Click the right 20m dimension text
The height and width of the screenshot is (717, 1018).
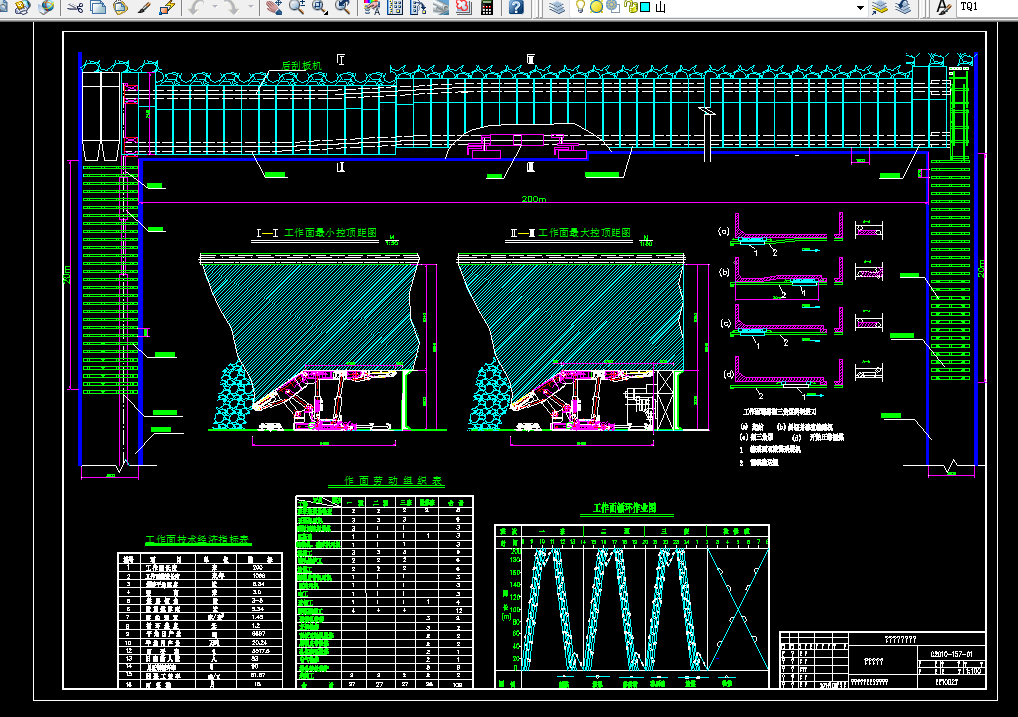coord(980,268)
